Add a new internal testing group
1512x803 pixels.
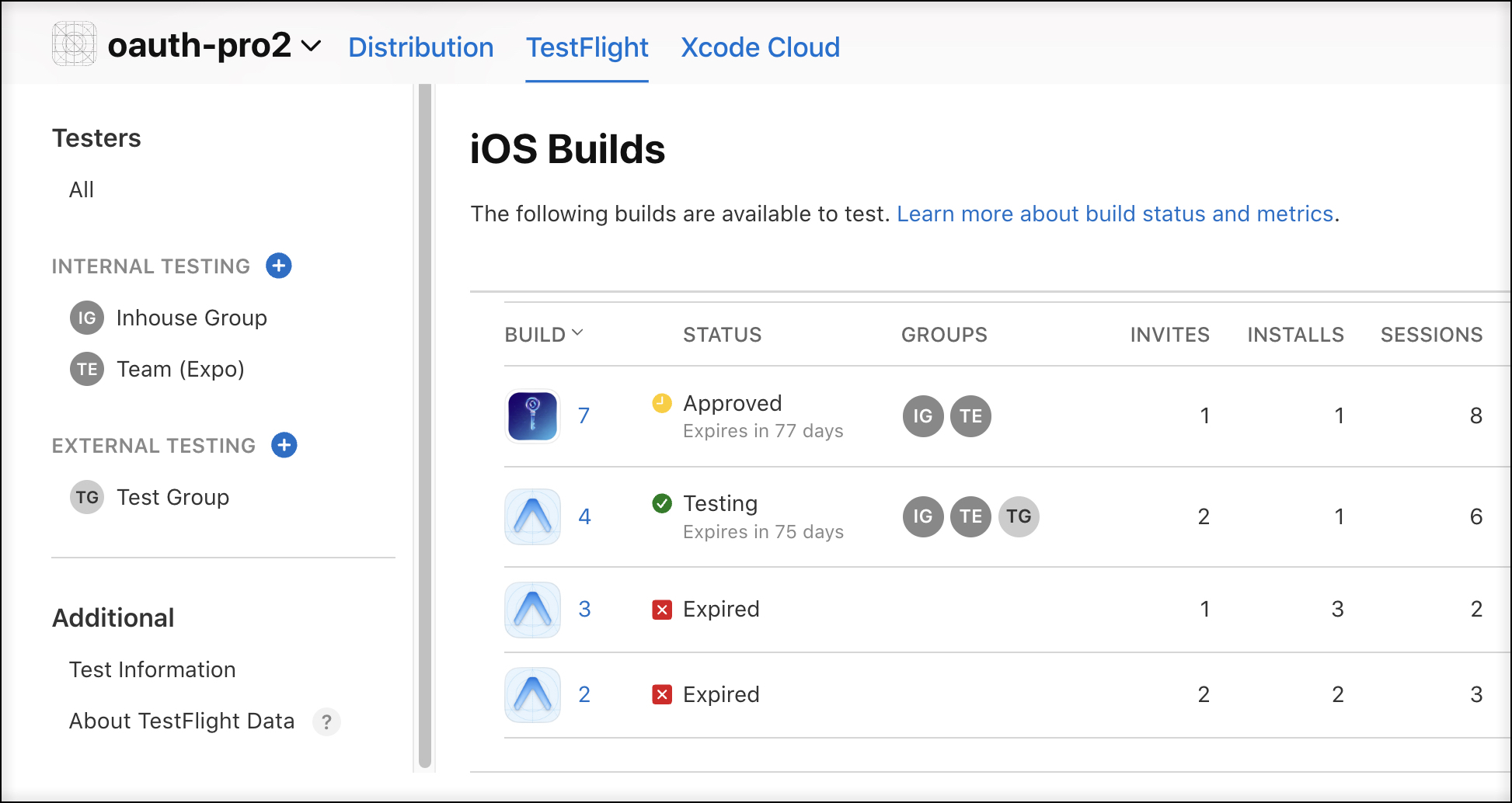tap(279, 266)
